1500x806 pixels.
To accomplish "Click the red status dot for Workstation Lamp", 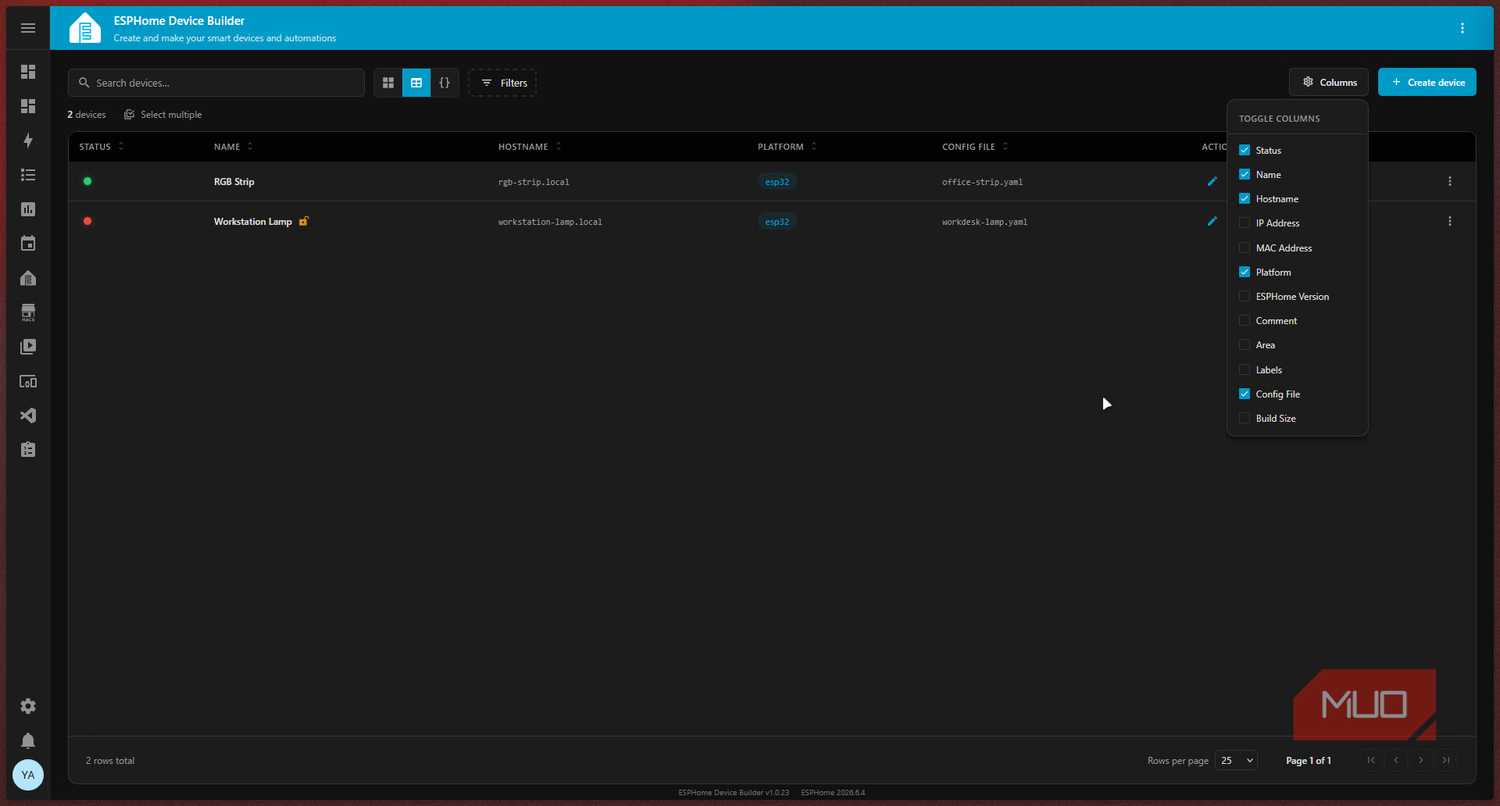I will [87, 221].
